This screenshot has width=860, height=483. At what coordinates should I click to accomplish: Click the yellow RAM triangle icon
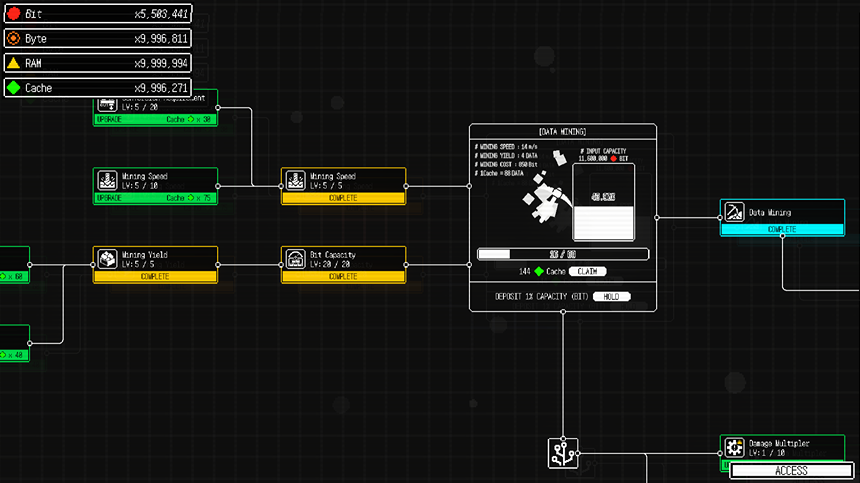[x=14, y=63]
